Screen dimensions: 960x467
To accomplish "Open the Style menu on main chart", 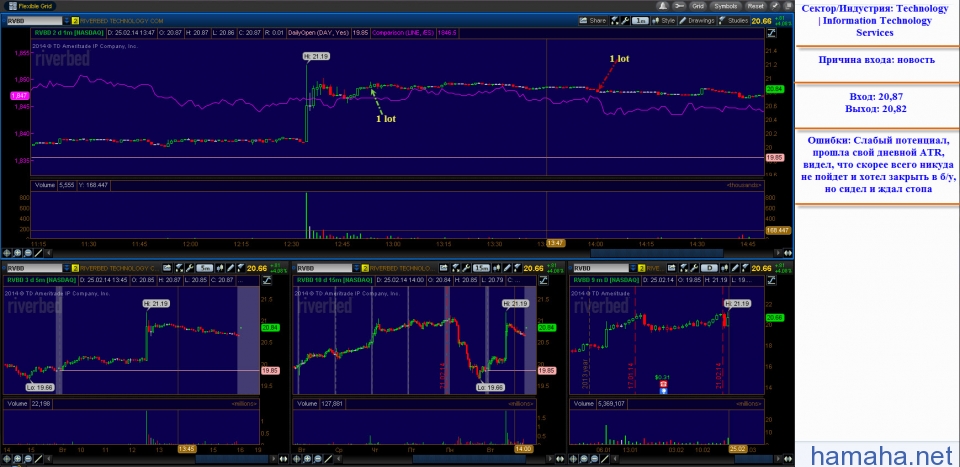I will tap(664, 20).
